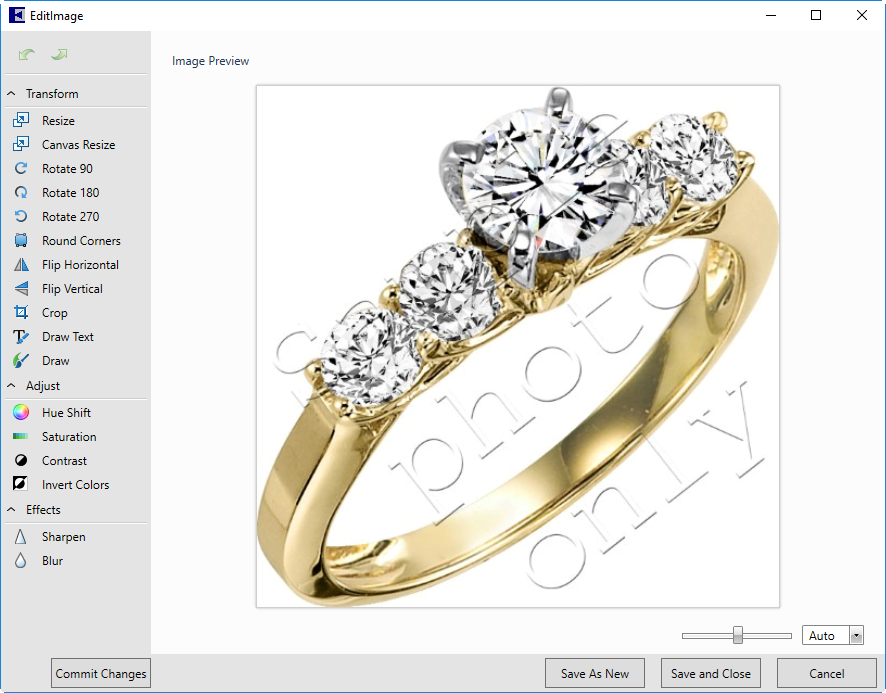
Task: Open the Auto zoom dropdown
Action: click(855, 636)
